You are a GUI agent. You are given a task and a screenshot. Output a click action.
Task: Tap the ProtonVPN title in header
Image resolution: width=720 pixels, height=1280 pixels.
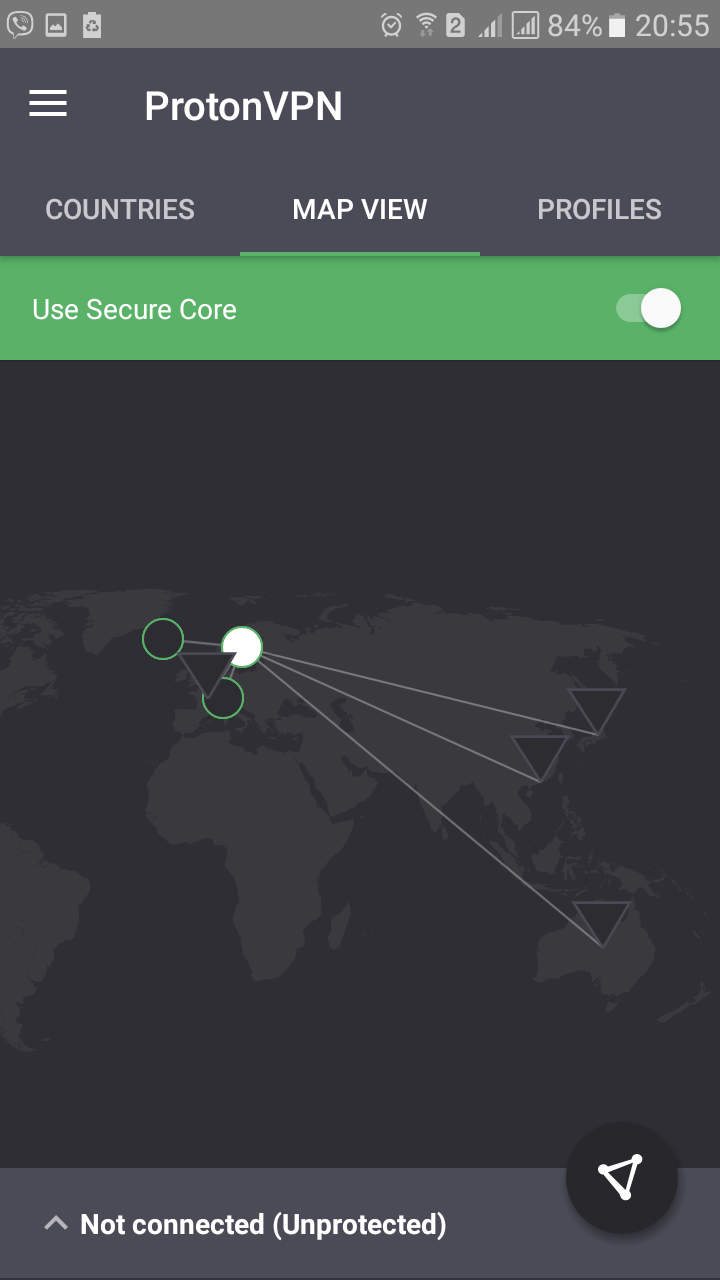[243, 106]
